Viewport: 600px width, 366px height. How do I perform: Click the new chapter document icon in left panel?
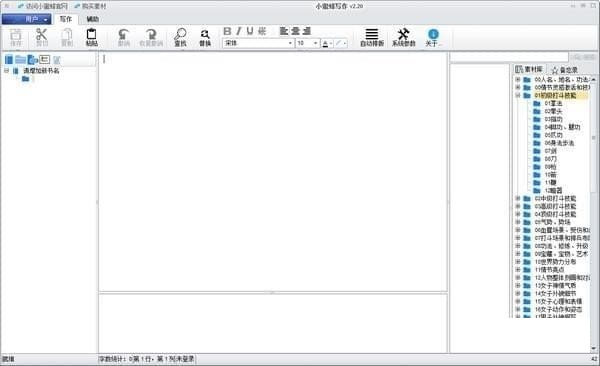[33, 59]
